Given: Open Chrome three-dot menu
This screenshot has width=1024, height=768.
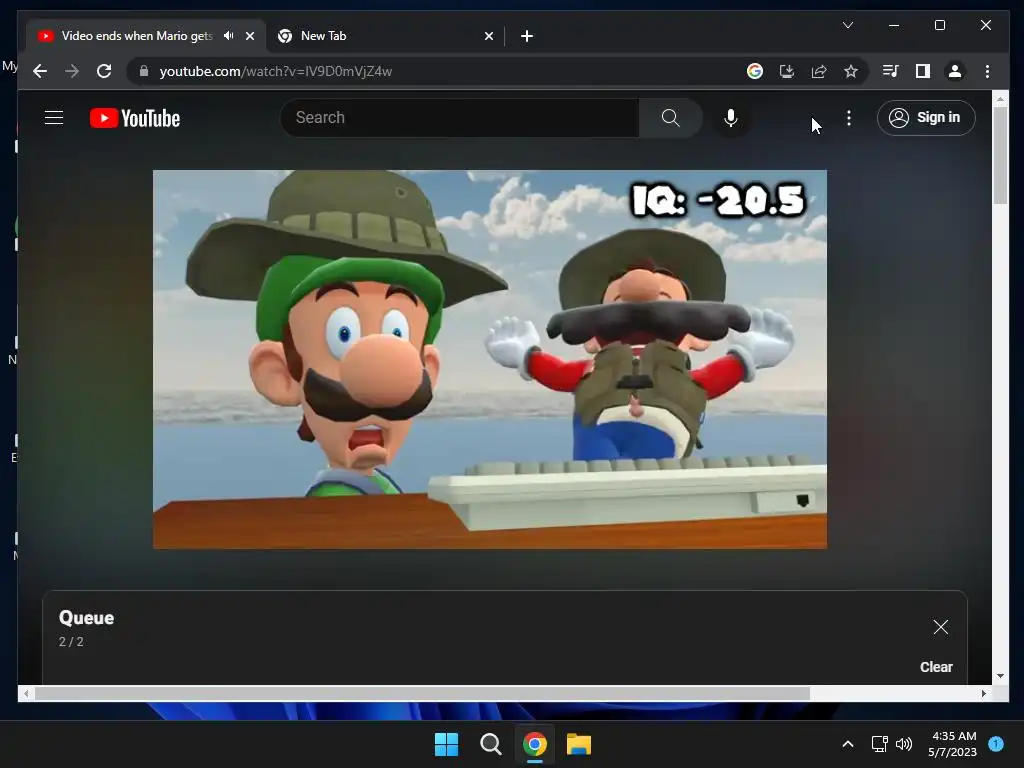Looking at the screenshot, I should coord(987,71).
